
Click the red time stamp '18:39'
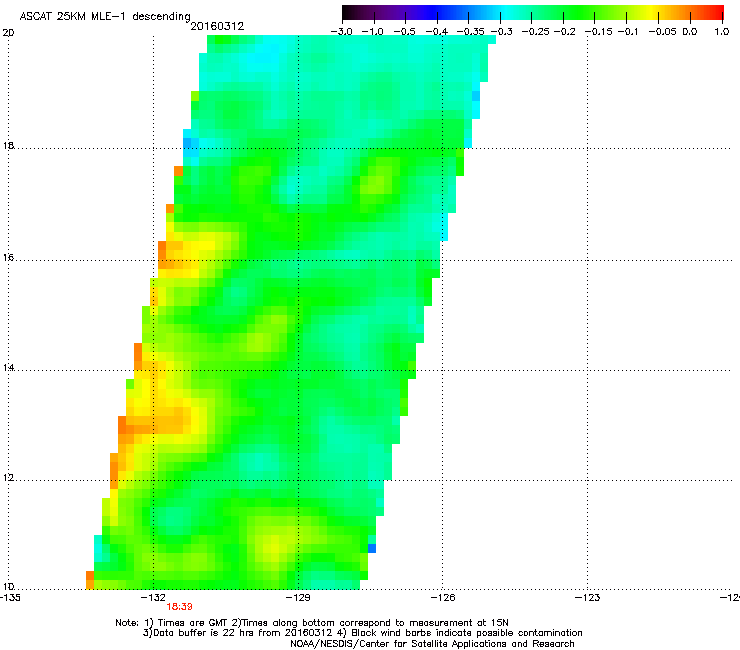179,607
